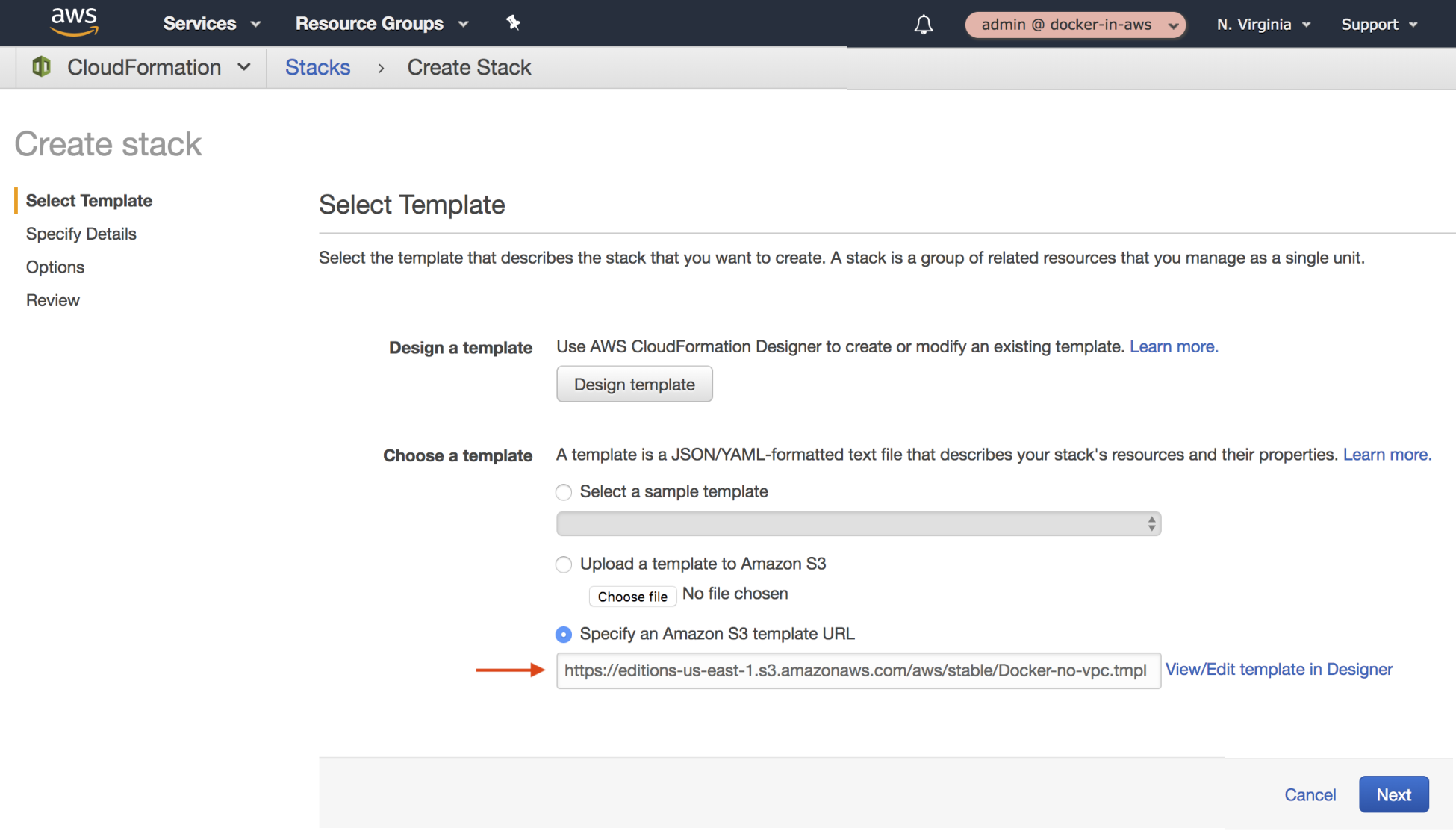
Task: Click the S3 template URL field
Action: tap(858, 670)
